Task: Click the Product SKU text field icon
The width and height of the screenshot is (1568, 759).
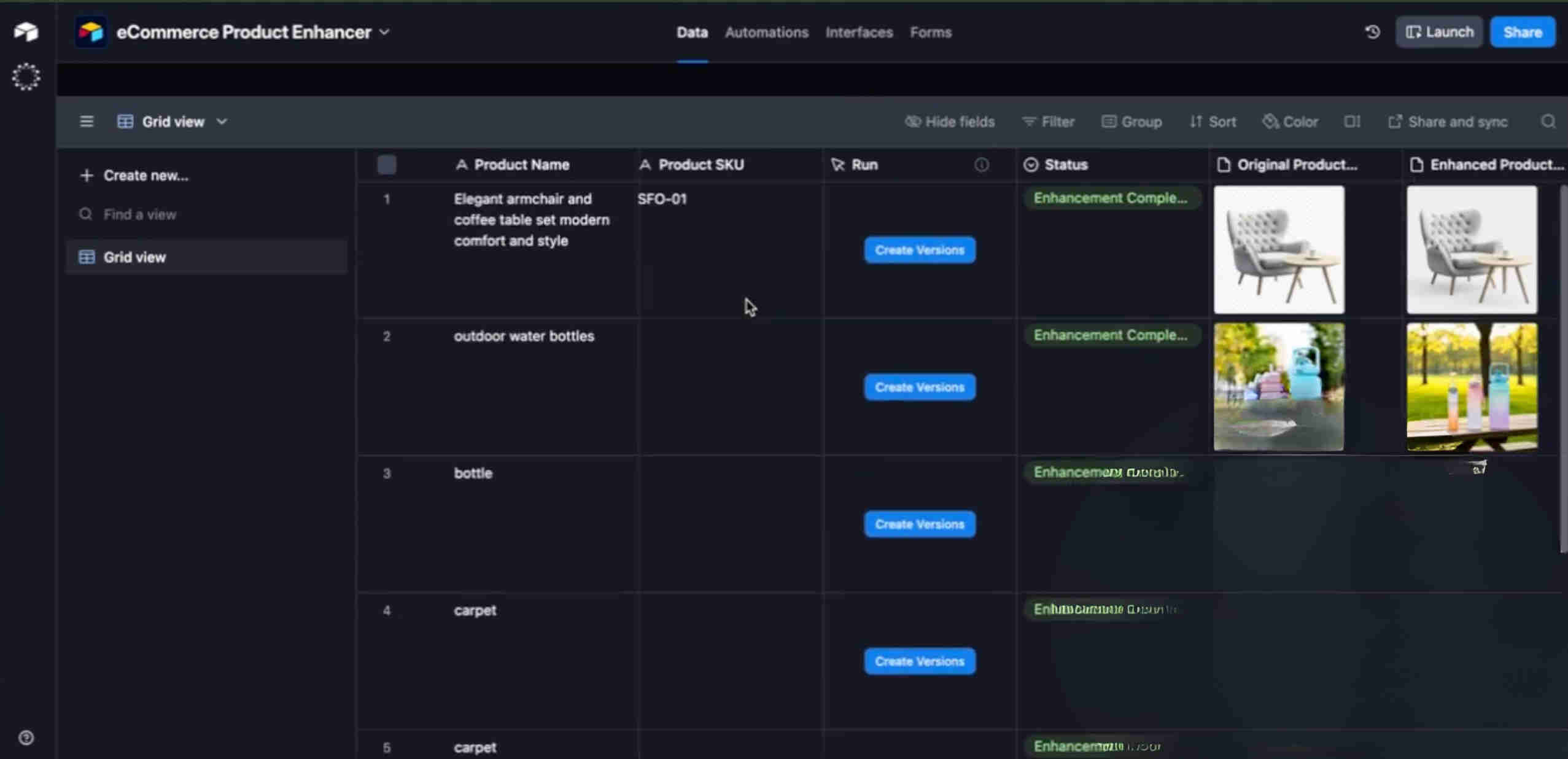Action: click(645, 165)
